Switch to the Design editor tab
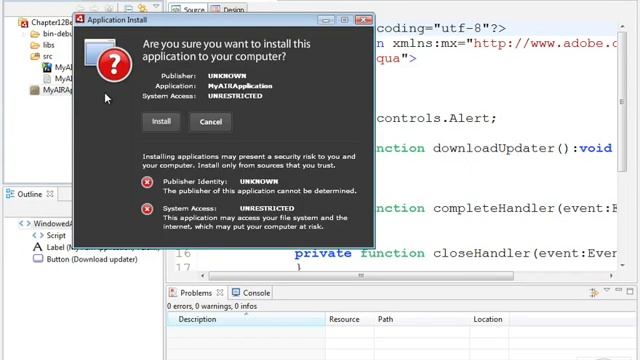 228,9
